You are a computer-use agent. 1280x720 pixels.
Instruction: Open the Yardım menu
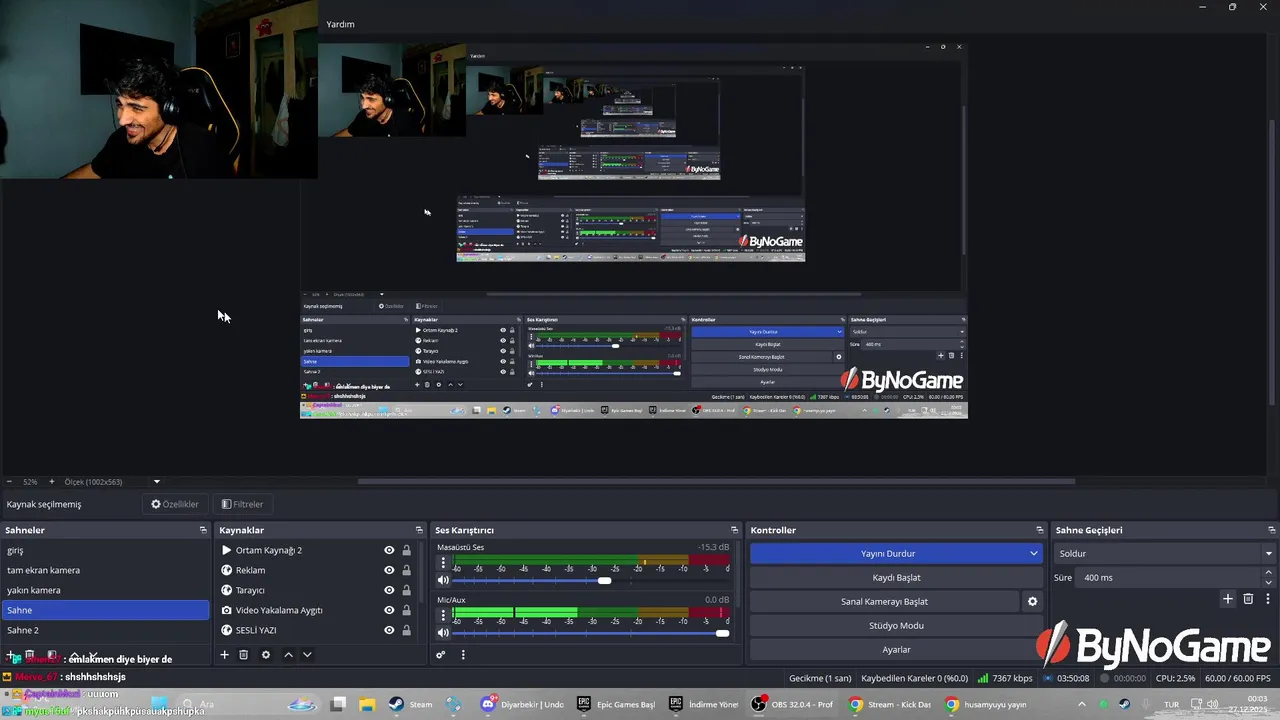pyautogui.click(x=340, y=24)
